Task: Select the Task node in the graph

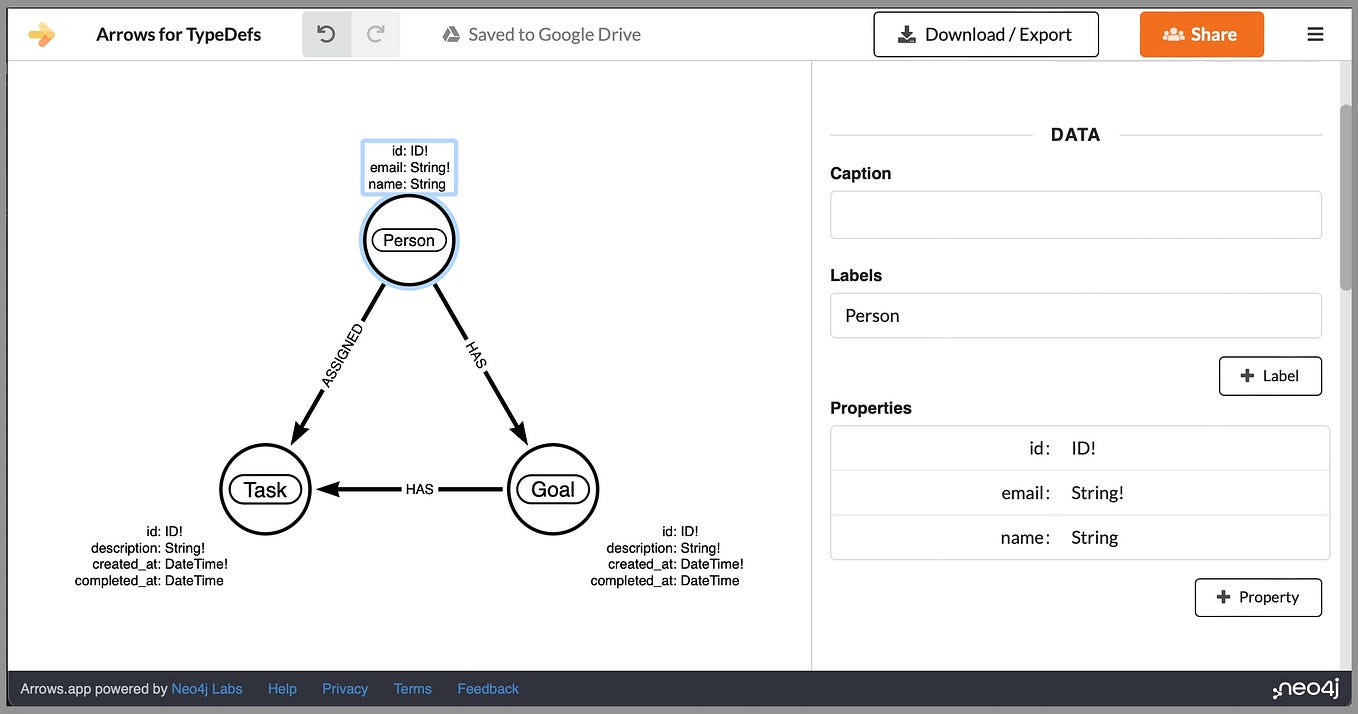Action: (x=265, y=489)
